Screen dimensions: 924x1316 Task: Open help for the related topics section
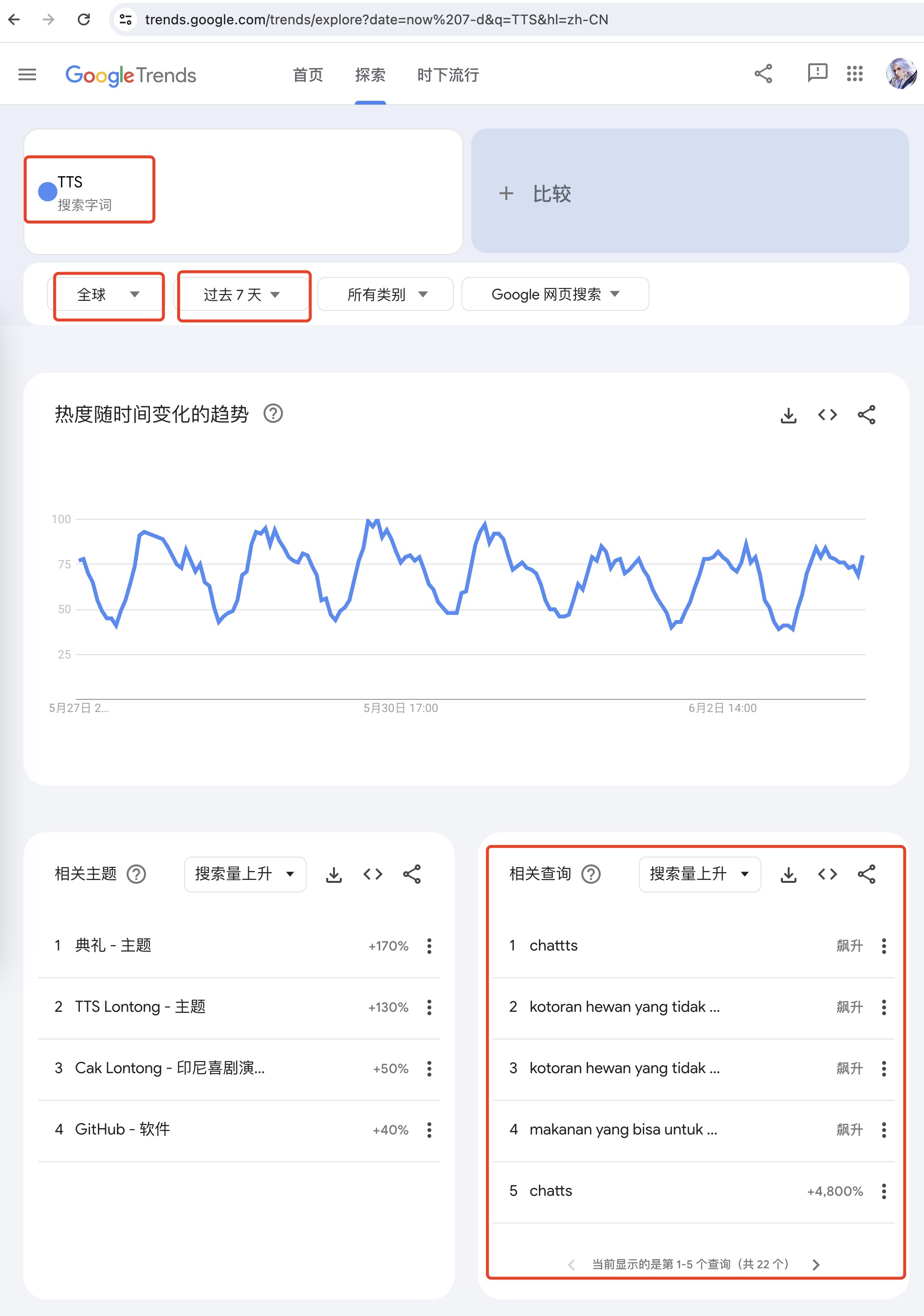click(x=136, y=875)
